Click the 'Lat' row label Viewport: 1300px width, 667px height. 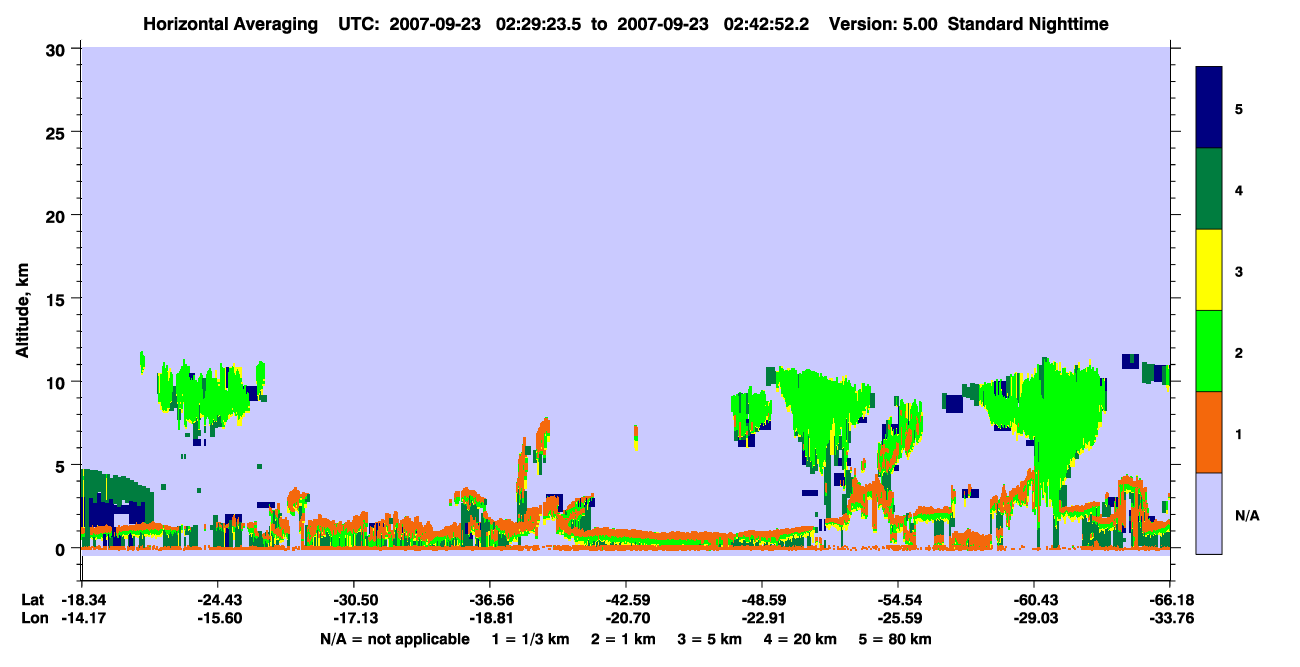pyautogui.click(x=32, y=600)
